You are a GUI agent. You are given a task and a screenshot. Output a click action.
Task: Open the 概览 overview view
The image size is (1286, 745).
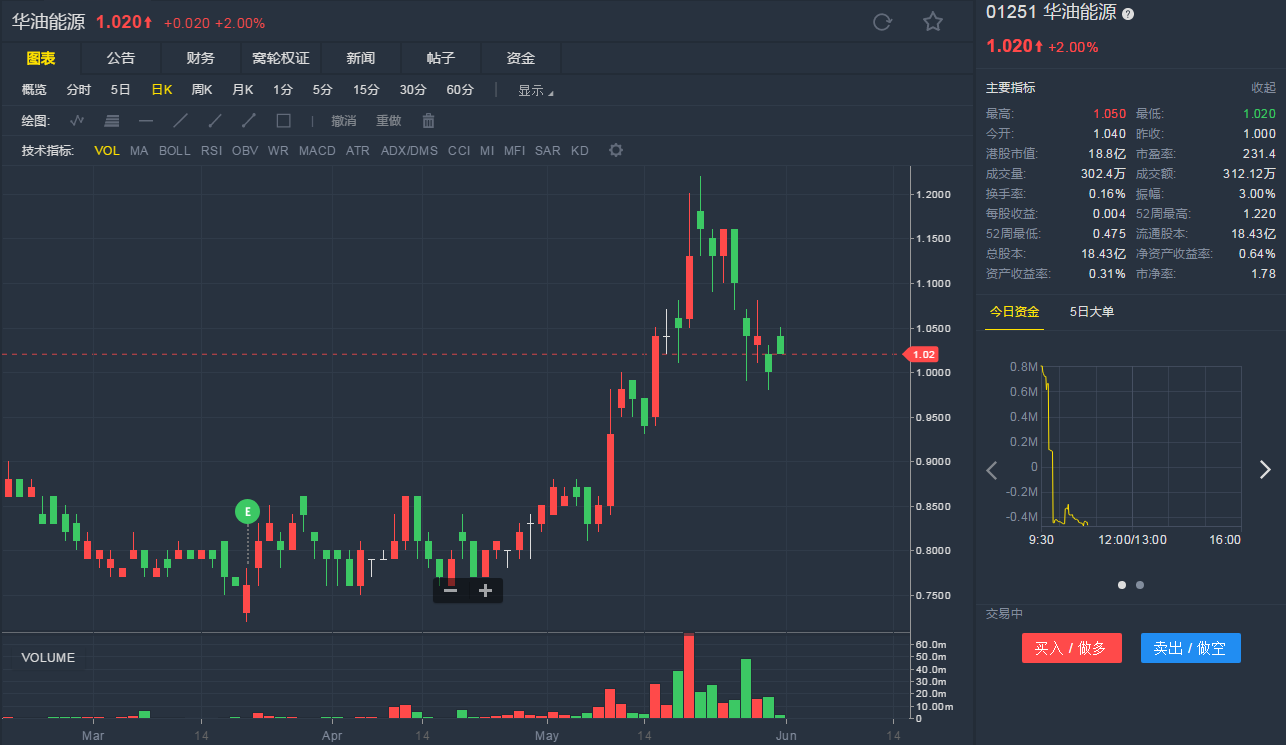[x=34, y=90]
